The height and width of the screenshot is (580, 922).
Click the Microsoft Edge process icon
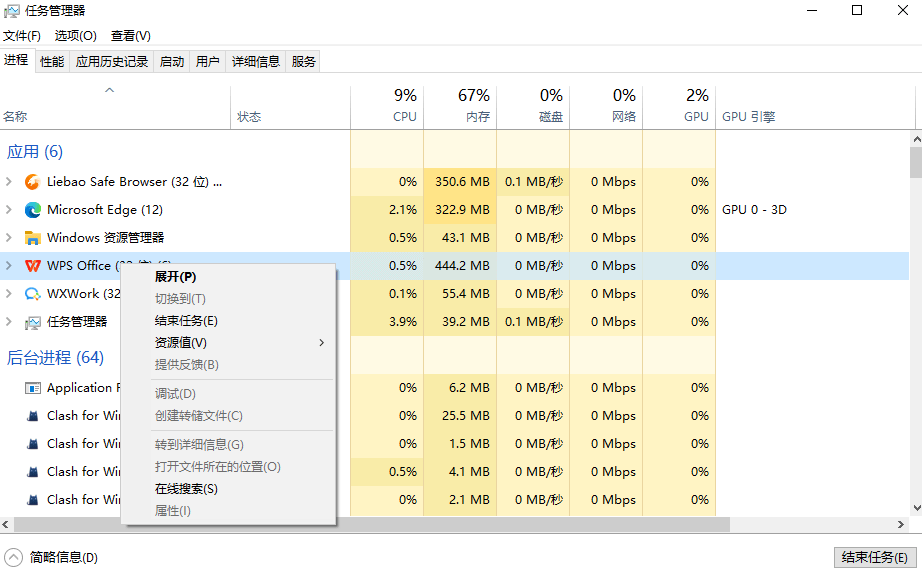[x=32, y=210]
